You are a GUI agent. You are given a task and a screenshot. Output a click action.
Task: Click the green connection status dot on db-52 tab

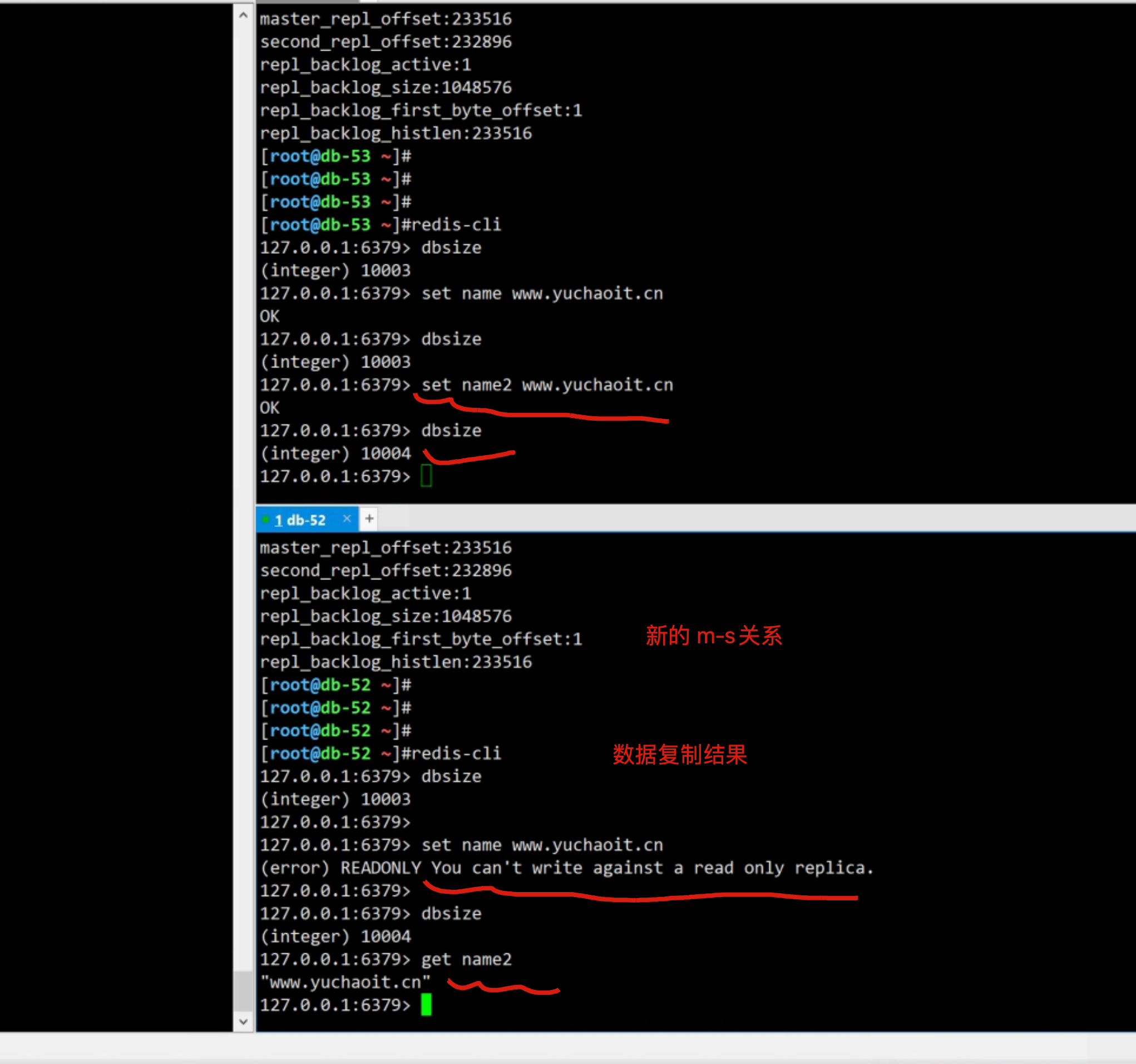[266, 519]
